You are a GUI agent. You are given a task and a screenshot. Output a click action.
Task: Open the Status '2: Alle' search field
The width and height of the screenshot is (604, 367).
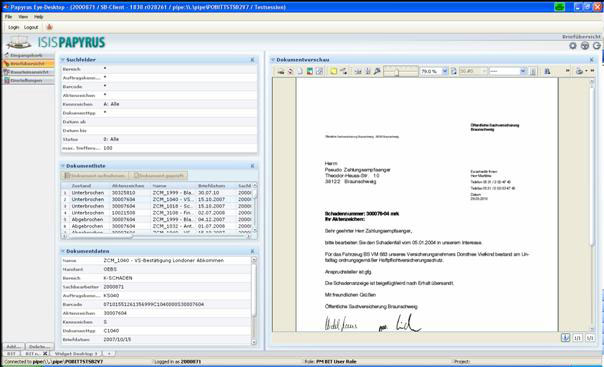click(179, 139)
